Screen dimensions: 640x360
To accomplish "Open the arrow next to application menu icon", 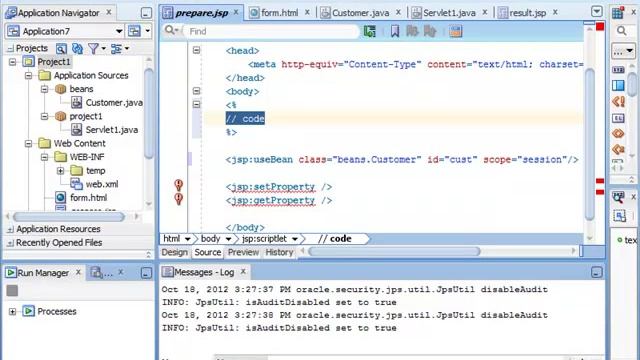I will coord(148,31).
